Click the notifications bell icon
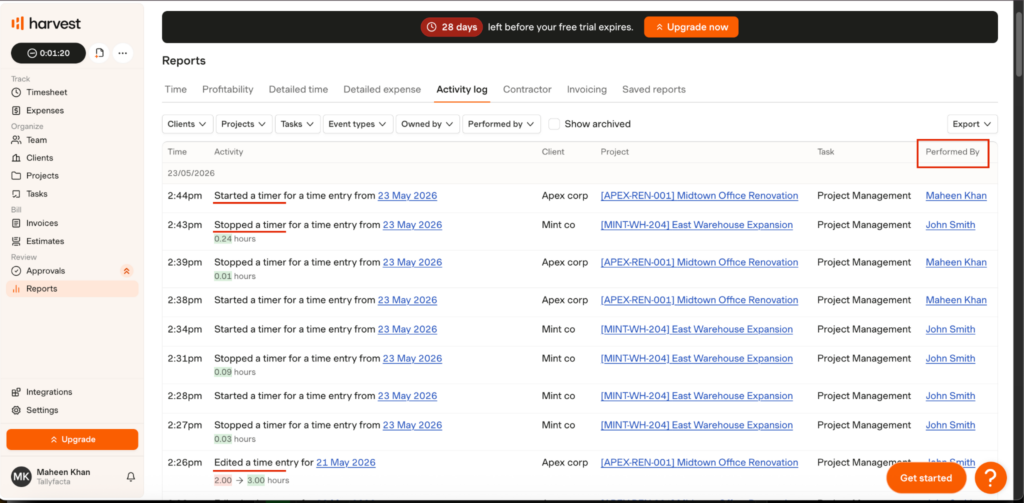 pyautogui.click(x=131, y=477)
